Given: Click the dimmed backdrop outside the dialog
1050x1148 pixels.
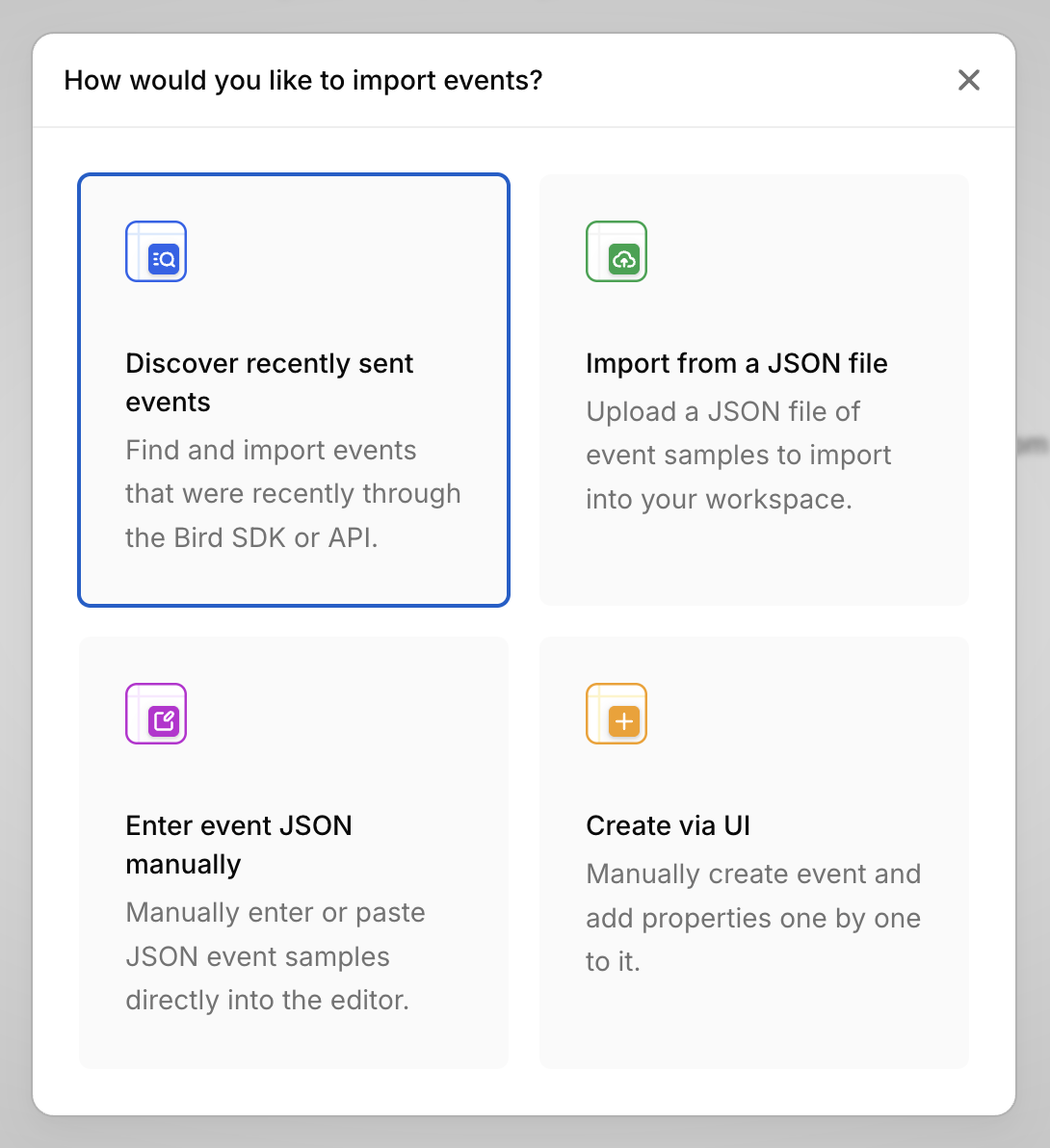Looking at the screenshot, I should (x=1033, y=578).
